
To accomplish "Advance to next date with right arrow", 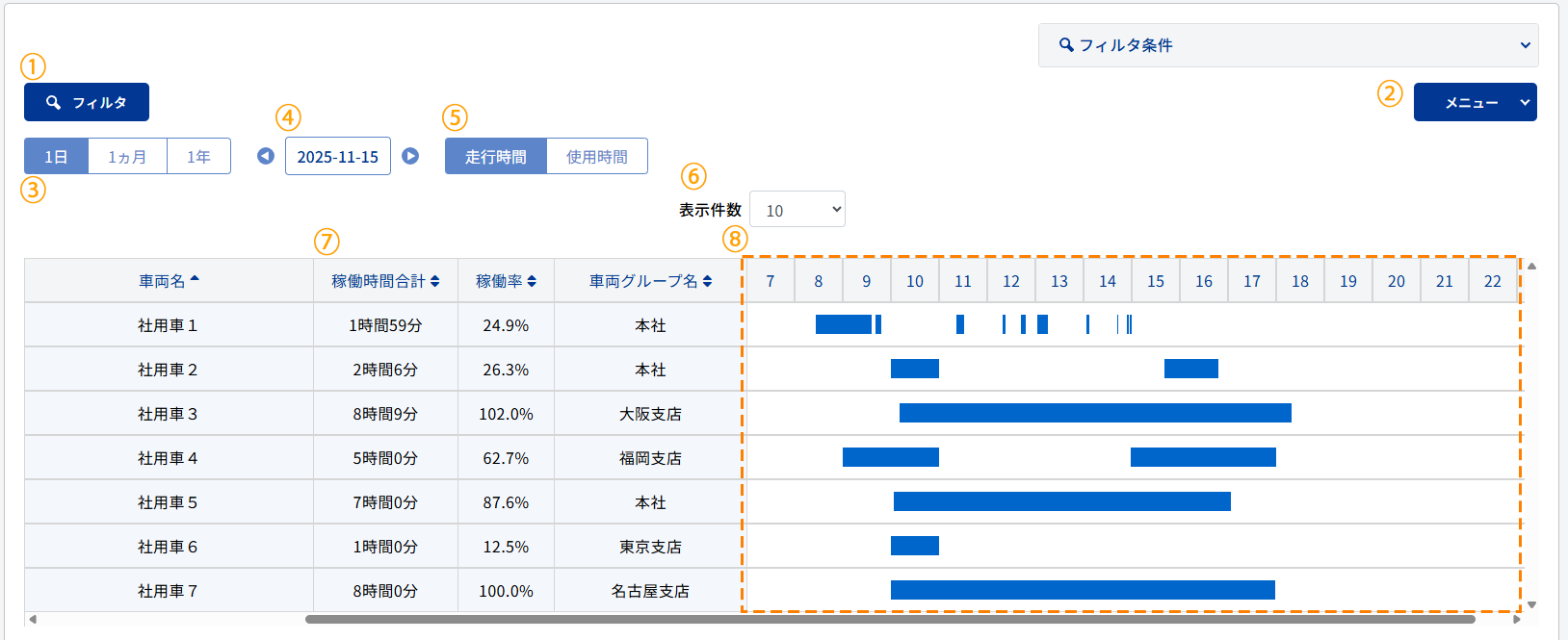I will pyautogui.click(x=410, y=156).
